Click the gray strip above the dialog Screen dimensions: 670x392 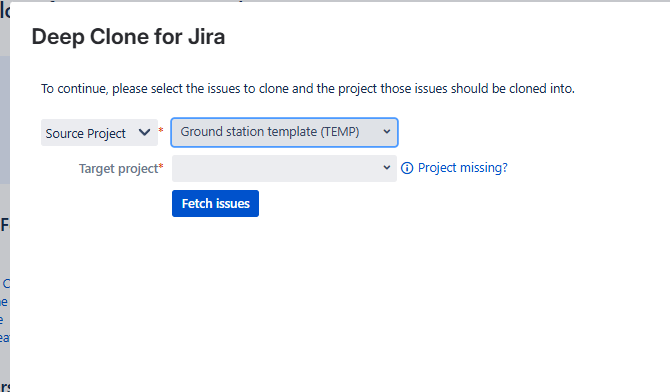(335, 1)
